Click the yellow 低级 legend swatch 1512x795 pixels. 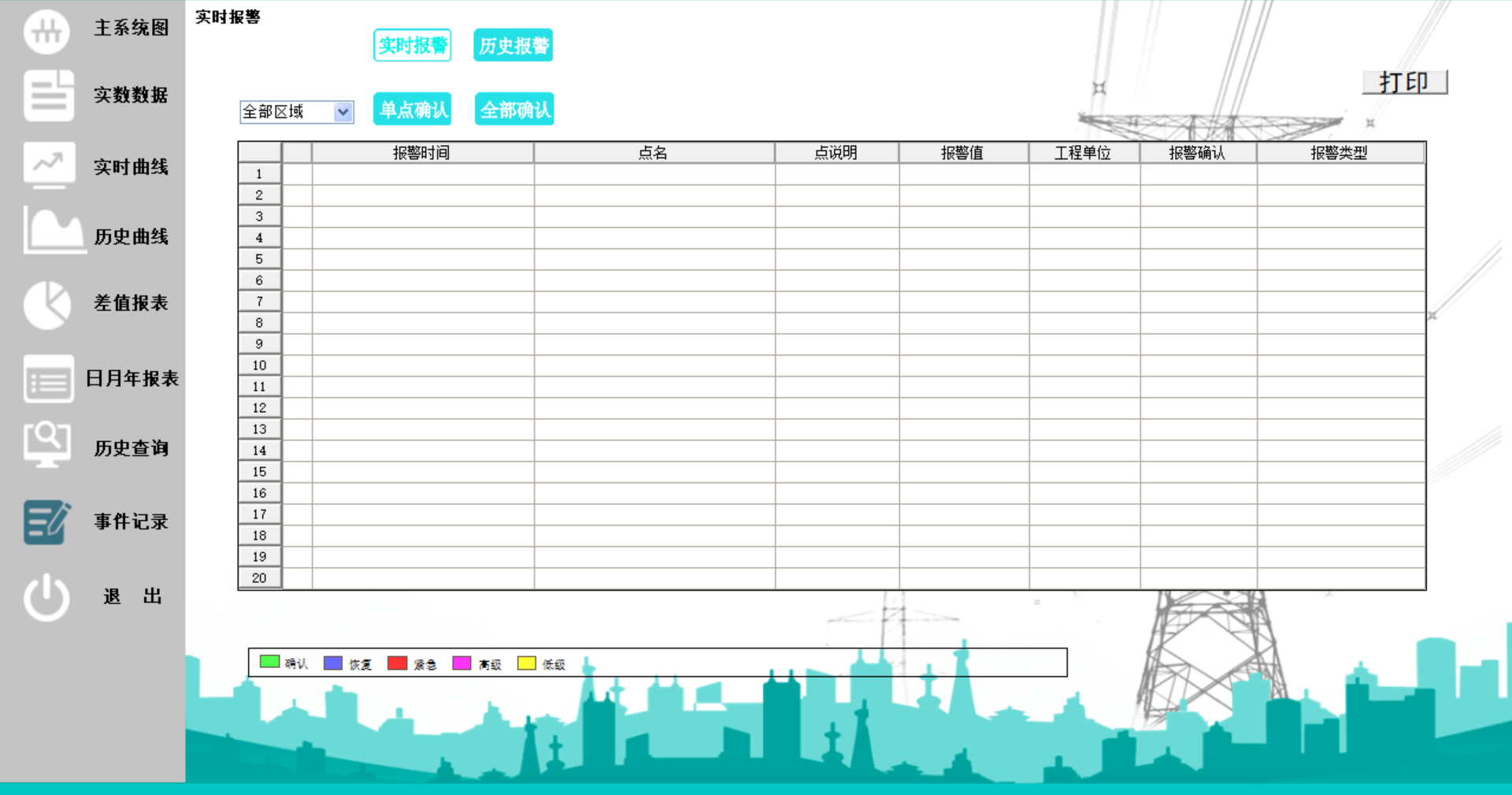526,663
